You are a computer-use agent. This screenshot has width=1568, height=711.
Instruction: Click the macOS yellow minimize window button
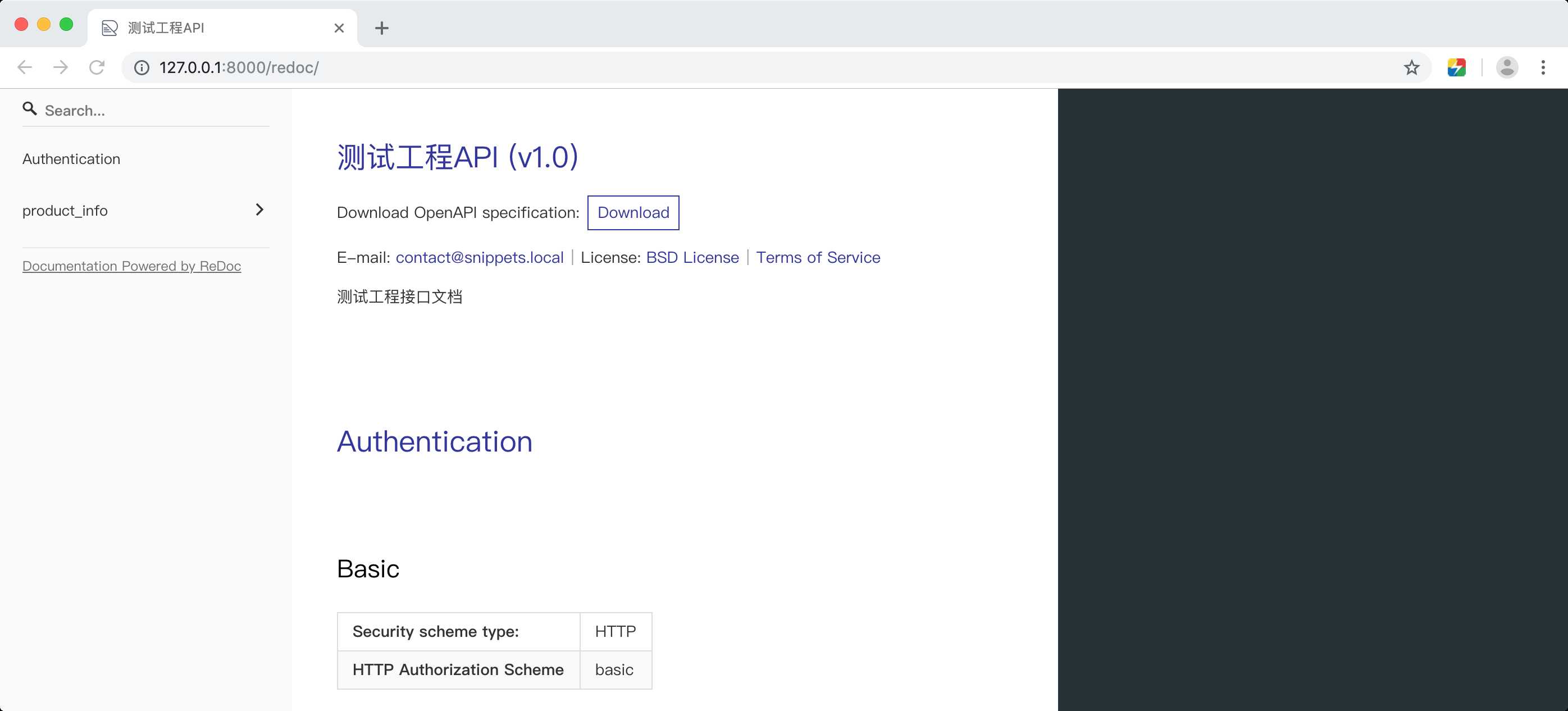pyautogui.click(x=44, y=24)
